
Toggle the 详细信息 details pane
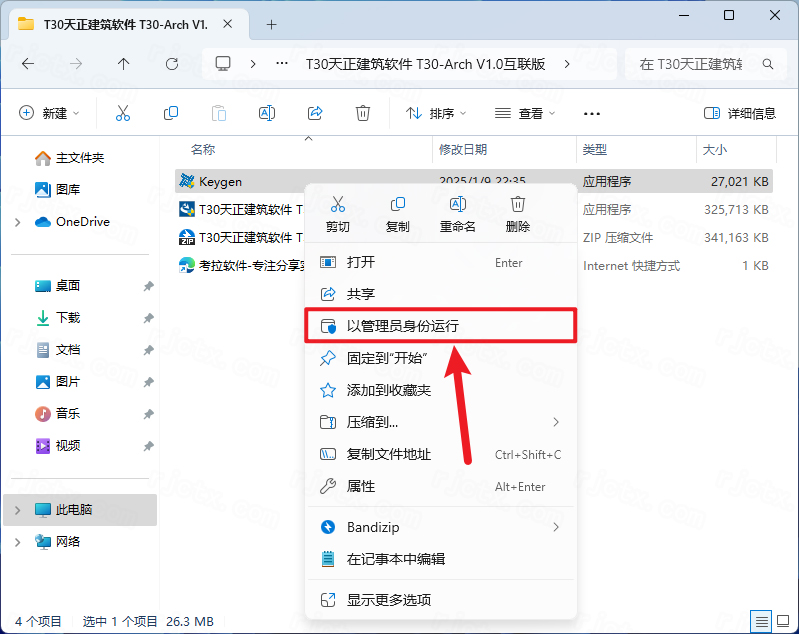(740, 113)
